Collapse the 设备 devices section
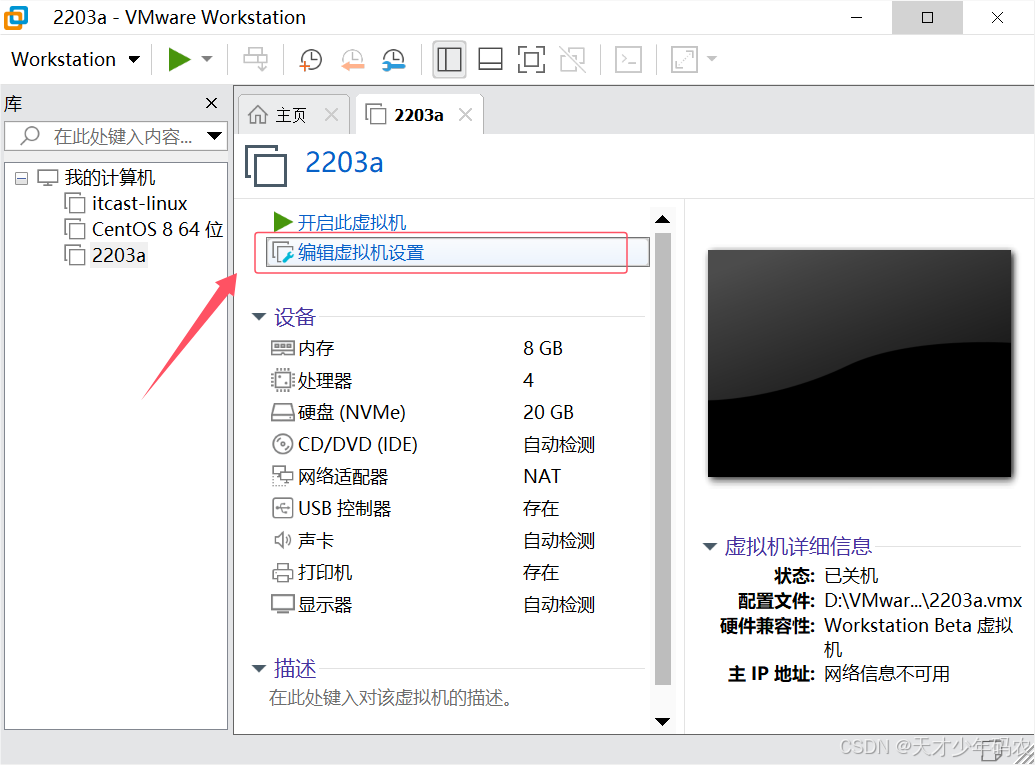This screenshot has height=765, width=1035. [259, 317]
